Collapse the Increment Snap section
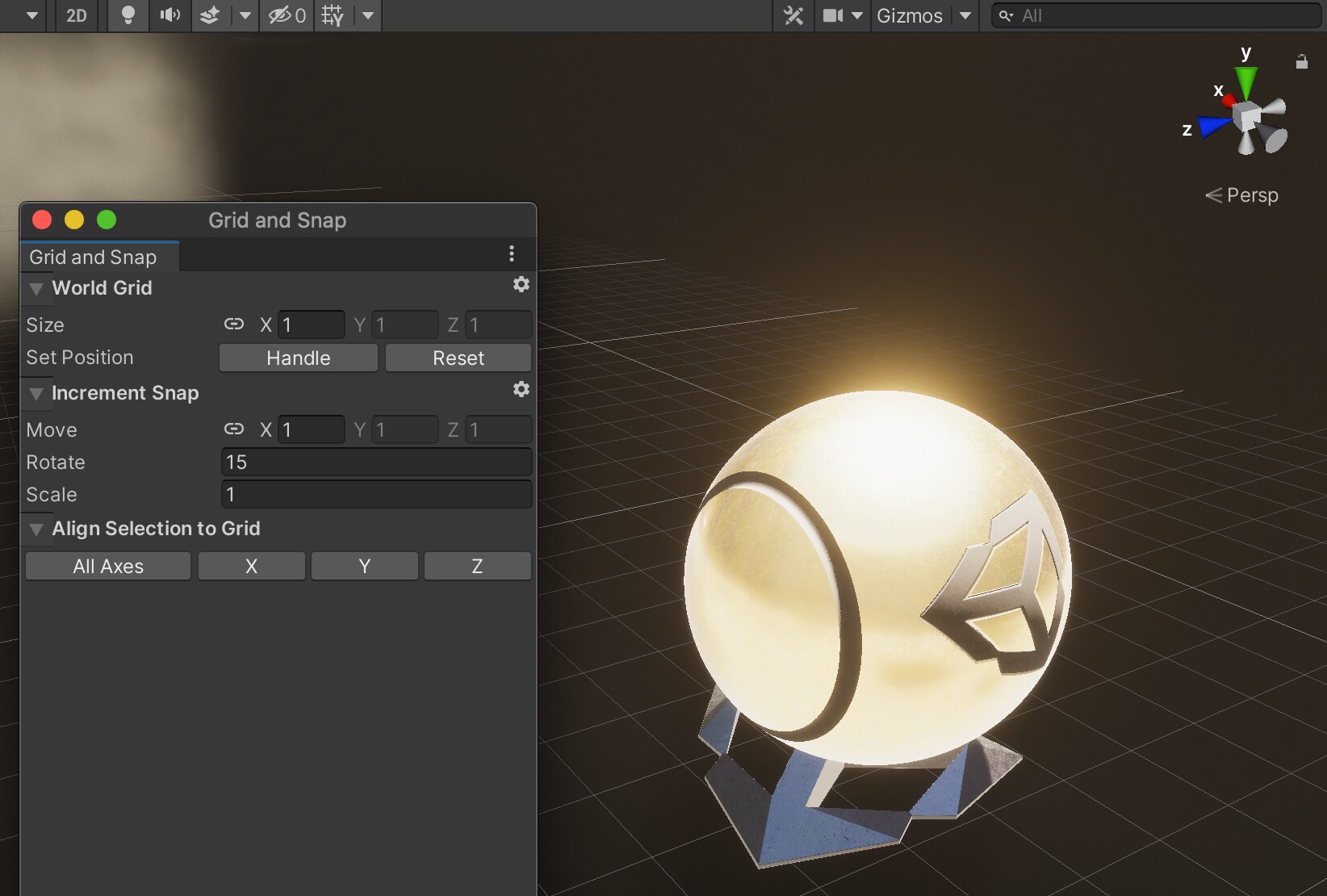This screenshot has width=1327, height=896. click(36, 394)
